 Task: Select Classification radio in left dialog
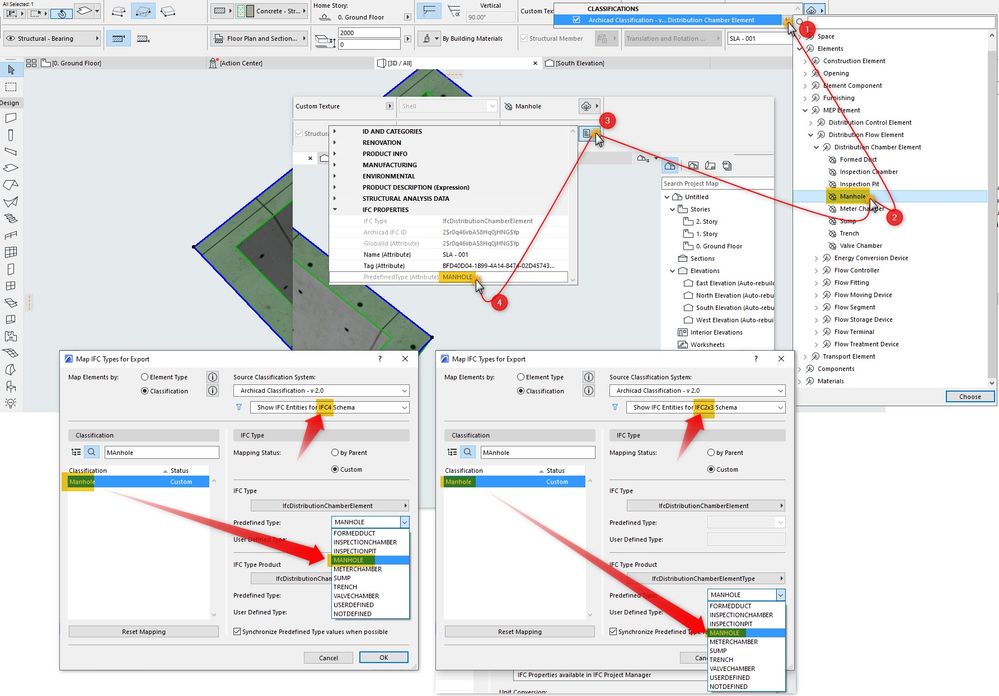tap(145, 391)
